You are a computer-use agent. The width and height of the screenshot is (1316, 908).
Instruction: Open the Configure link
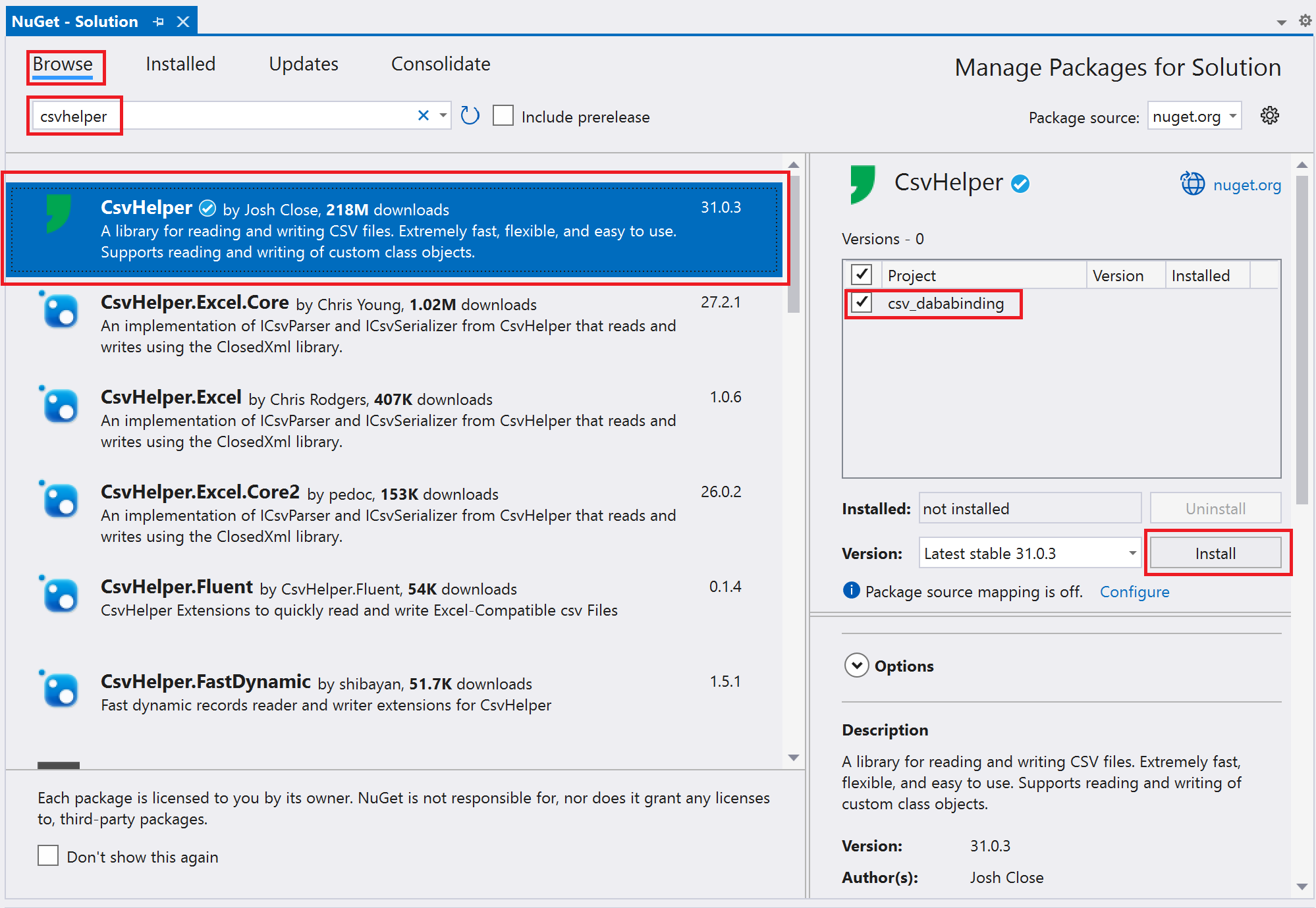tap(1134, 592)
